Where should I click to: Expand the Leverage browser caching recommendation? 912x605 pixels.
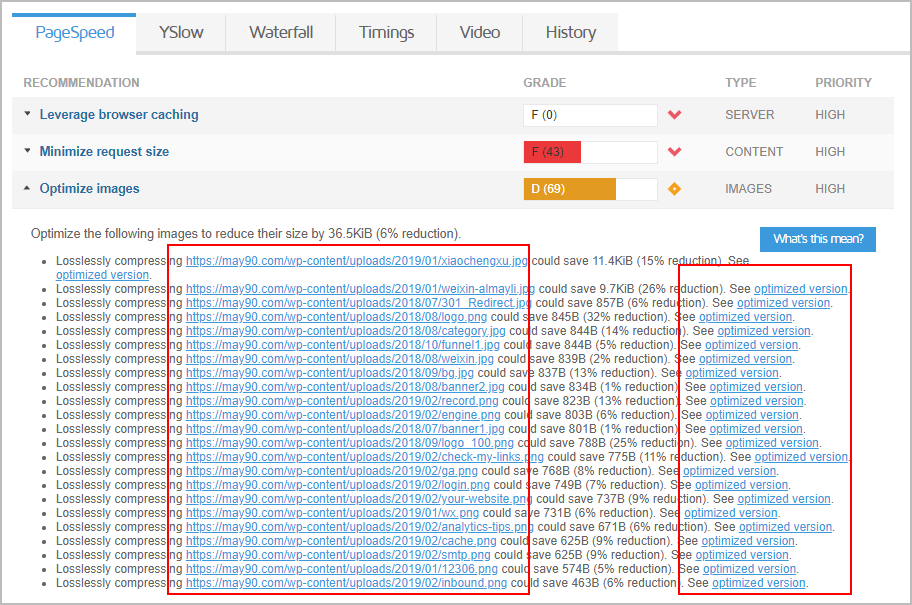(118, 115)
